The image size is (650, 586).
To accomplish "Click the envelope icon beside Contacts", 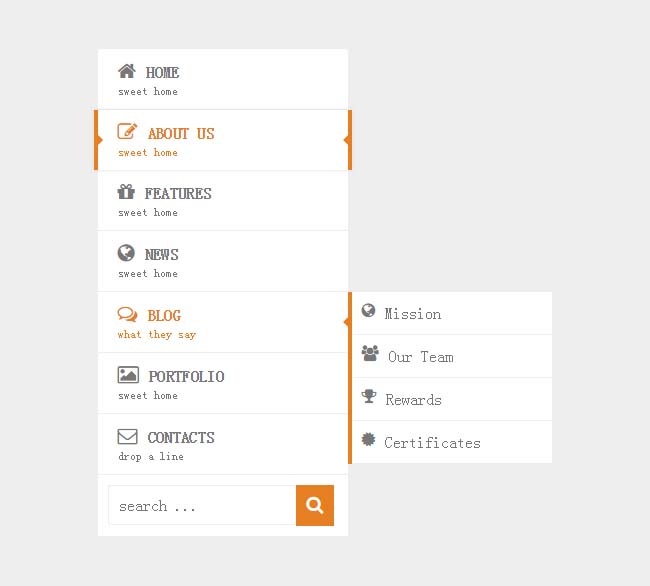I will click(127, 436).
